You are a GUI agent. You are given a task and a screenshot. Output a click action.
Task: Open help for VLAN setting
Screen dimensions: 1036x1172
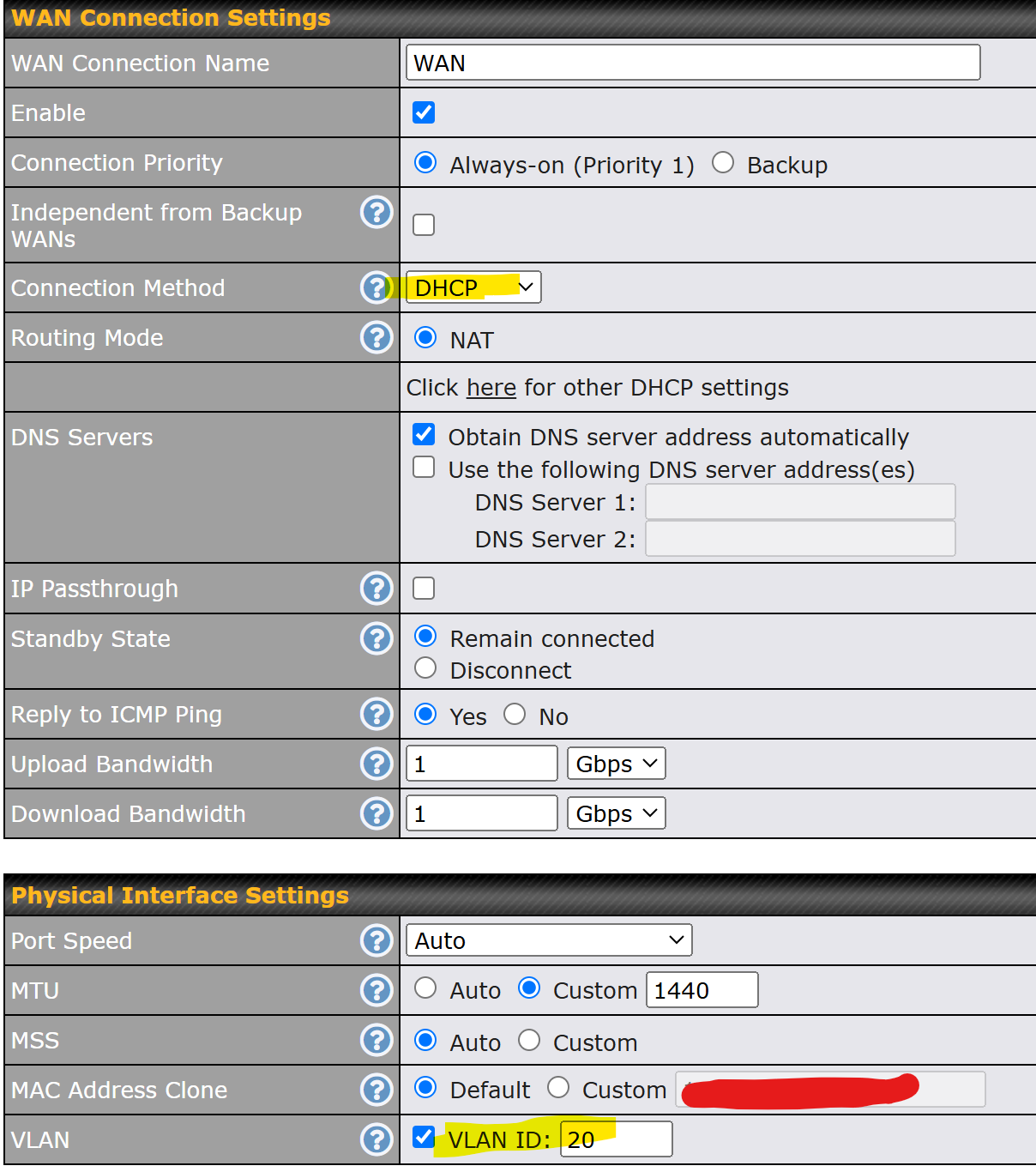[x=376, y=1139]
